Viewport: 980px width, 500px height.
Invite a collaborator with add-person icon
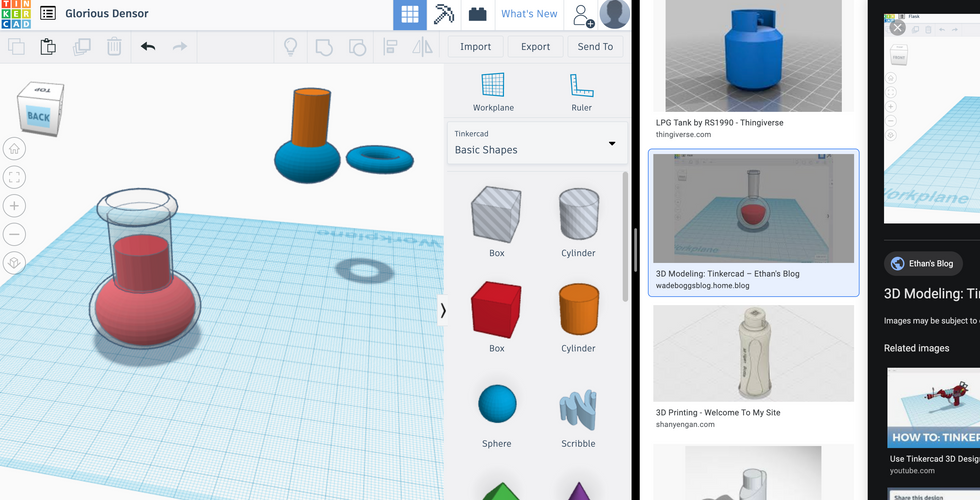(582, 14)
